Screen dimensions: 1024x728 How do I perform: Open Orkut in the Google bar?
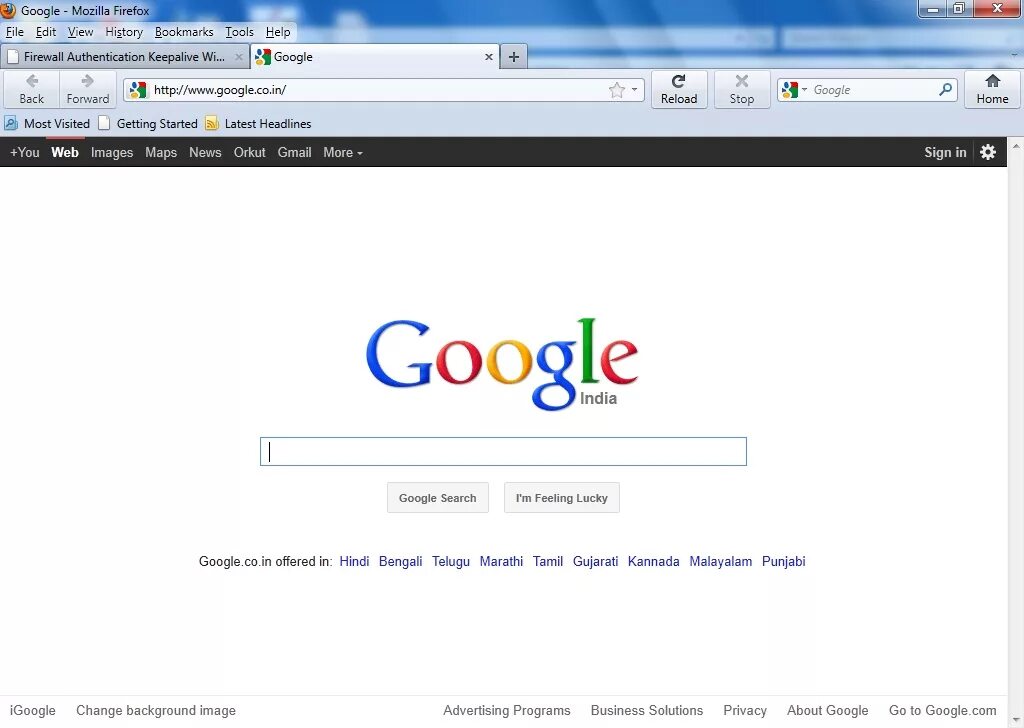(249, 152)
